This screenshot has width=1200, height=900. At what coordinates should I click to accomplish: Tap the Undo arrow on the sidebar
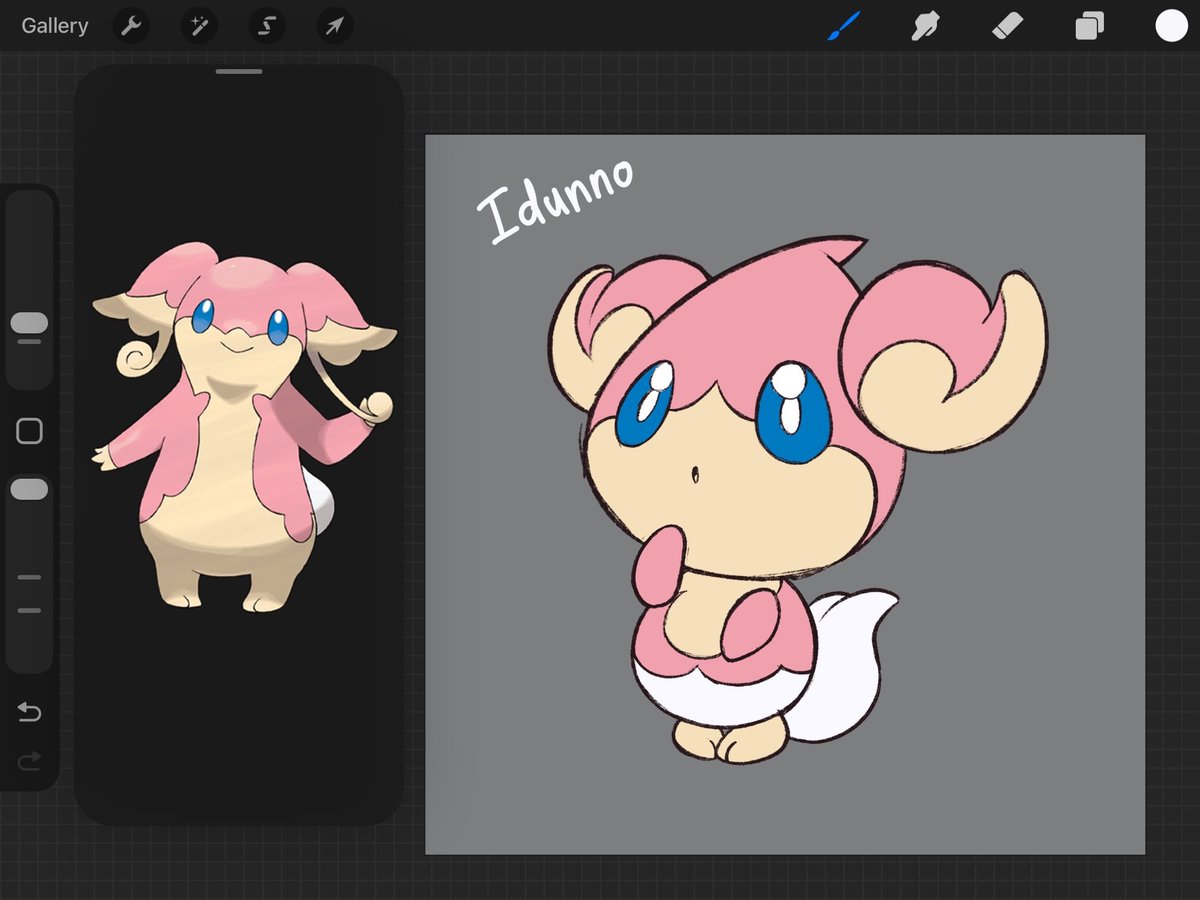(x=29, y=712)
